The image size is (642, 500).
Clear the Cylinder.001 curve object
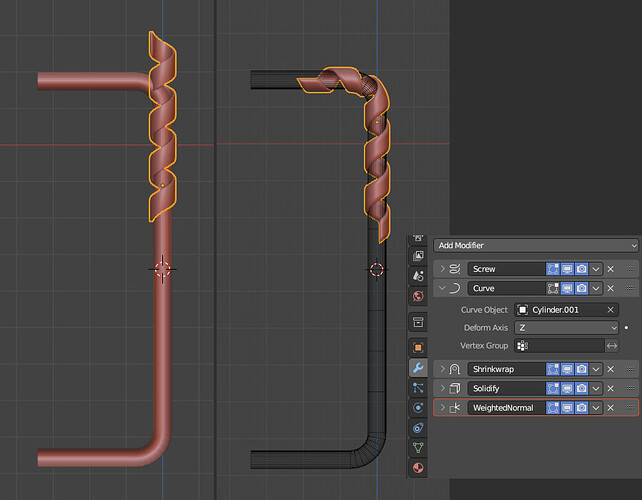[610, 310]
